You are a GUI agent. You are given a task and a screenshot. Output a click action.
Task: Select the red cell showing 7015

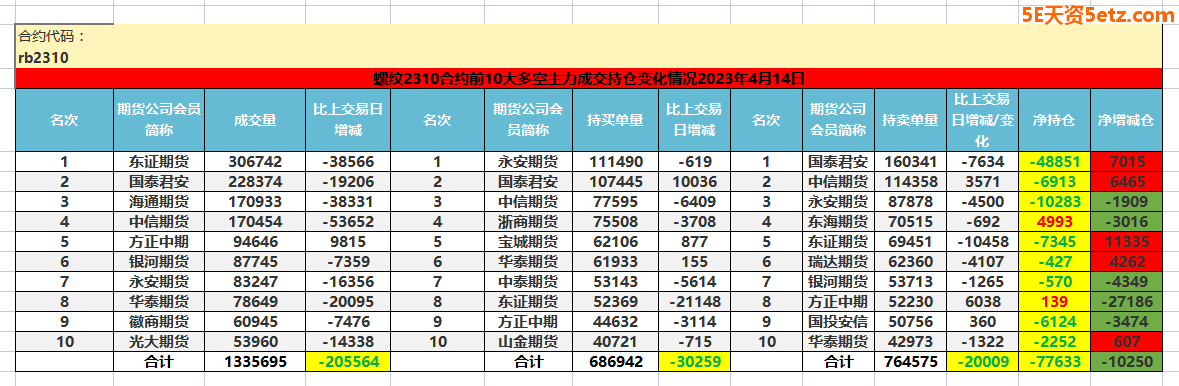coord(1126,161)
